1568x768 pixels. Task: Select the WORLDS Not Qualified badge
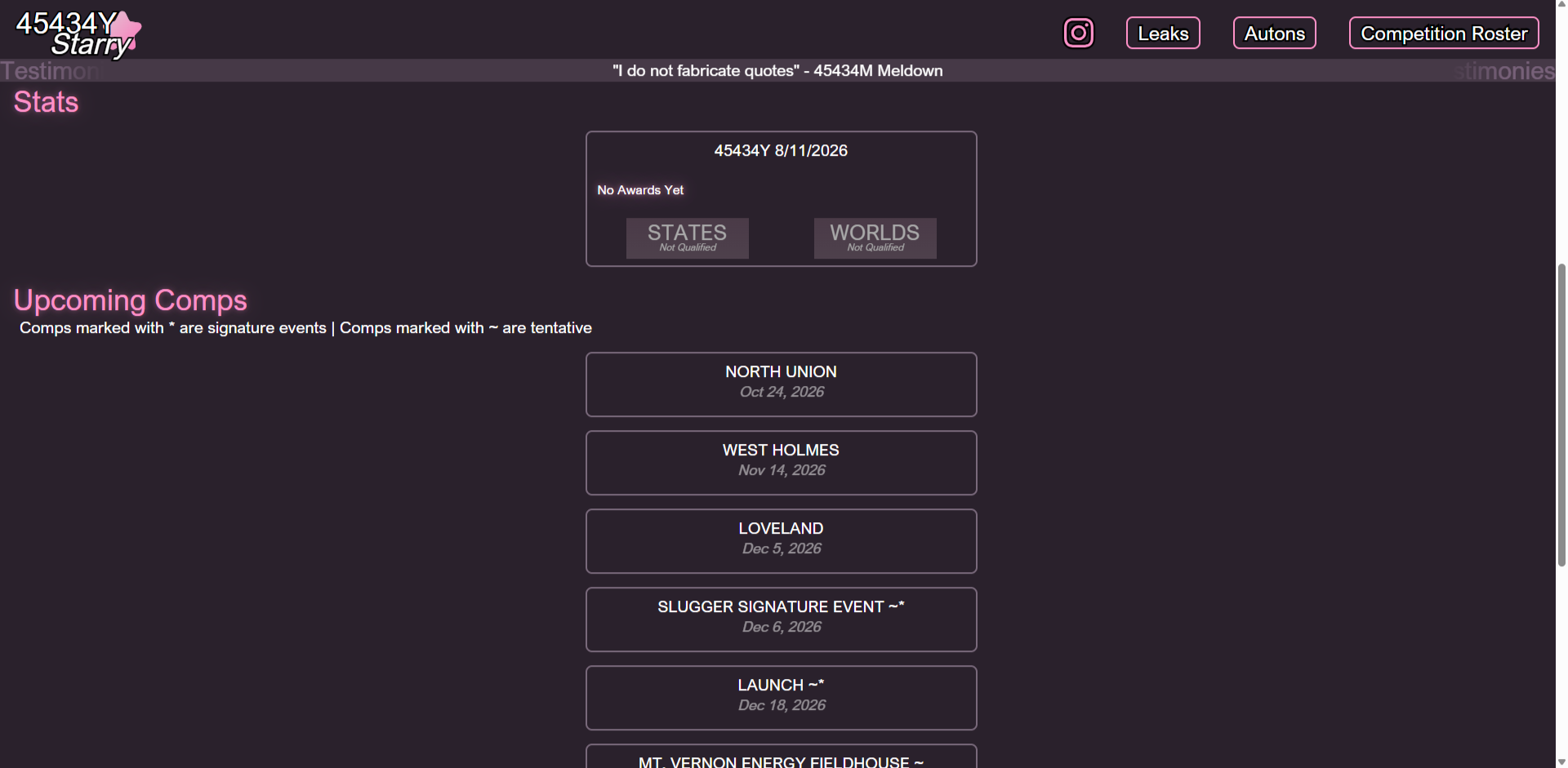pos(875,238)
